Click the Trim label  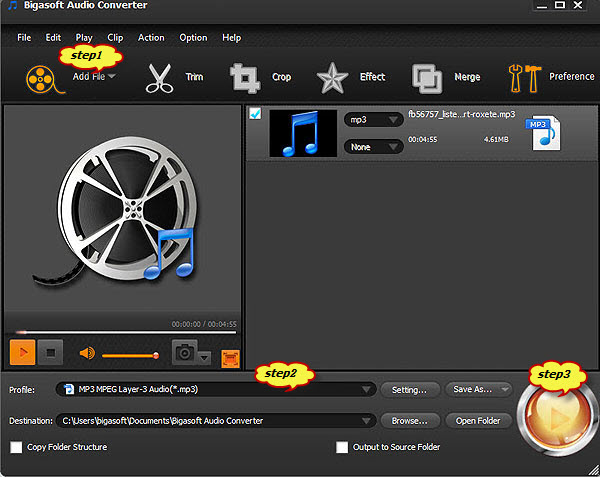pos(194,77)
